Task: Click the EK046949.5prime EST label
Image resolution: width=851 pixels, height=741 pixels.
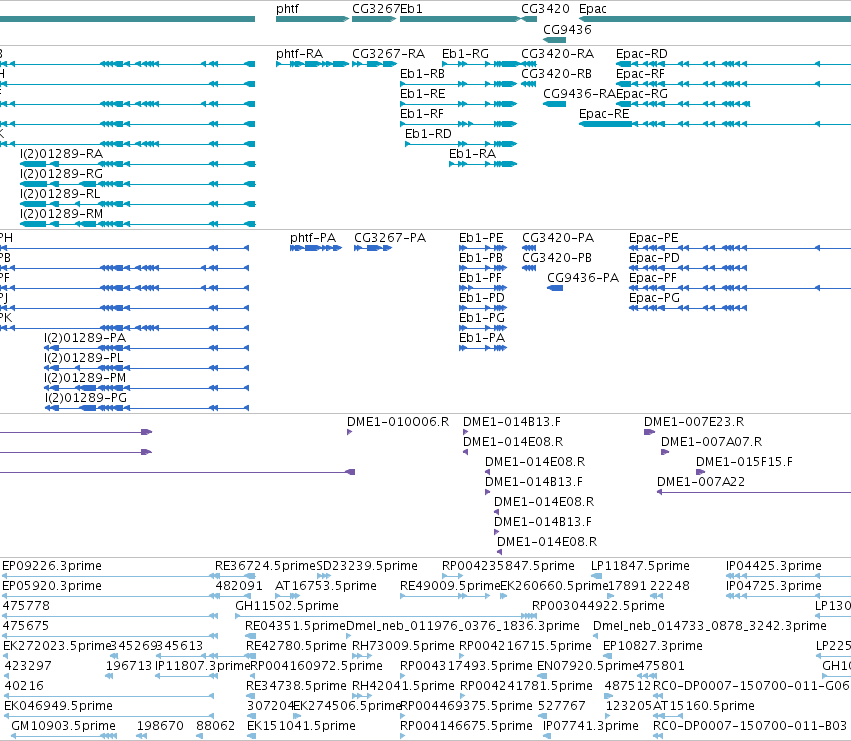Action: (x=58, y=706)
